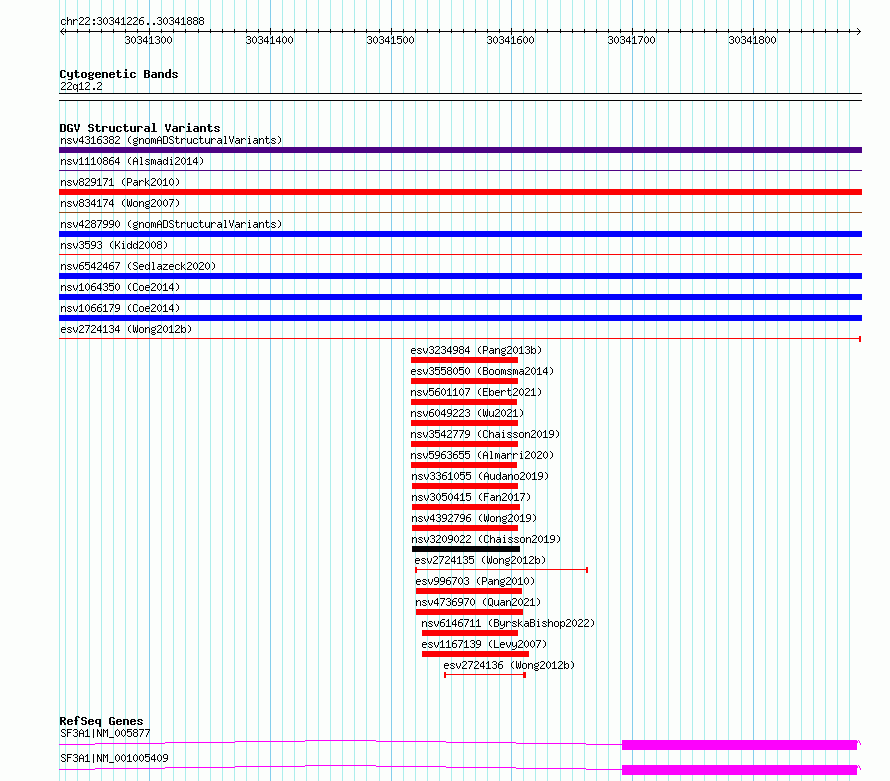
Task: Click the purple bar under nsv4316382
Action: pos(460,150)
